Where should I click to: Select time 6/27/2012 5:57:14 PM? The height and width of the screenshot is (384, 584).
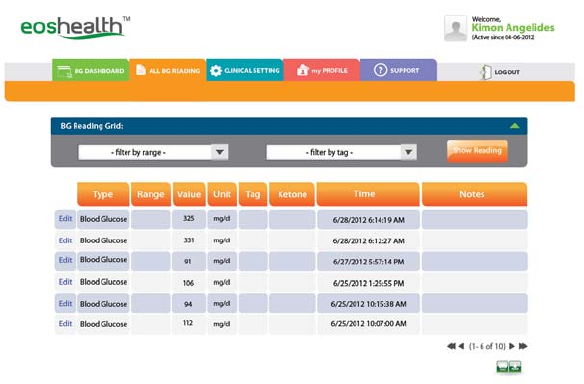point(368,261)
